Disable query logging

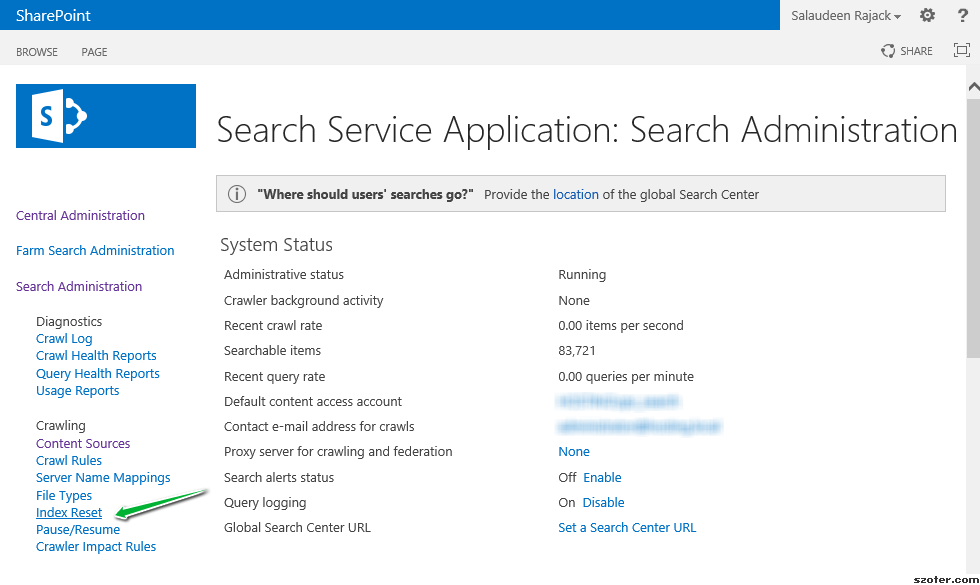[x=603, y=502]
